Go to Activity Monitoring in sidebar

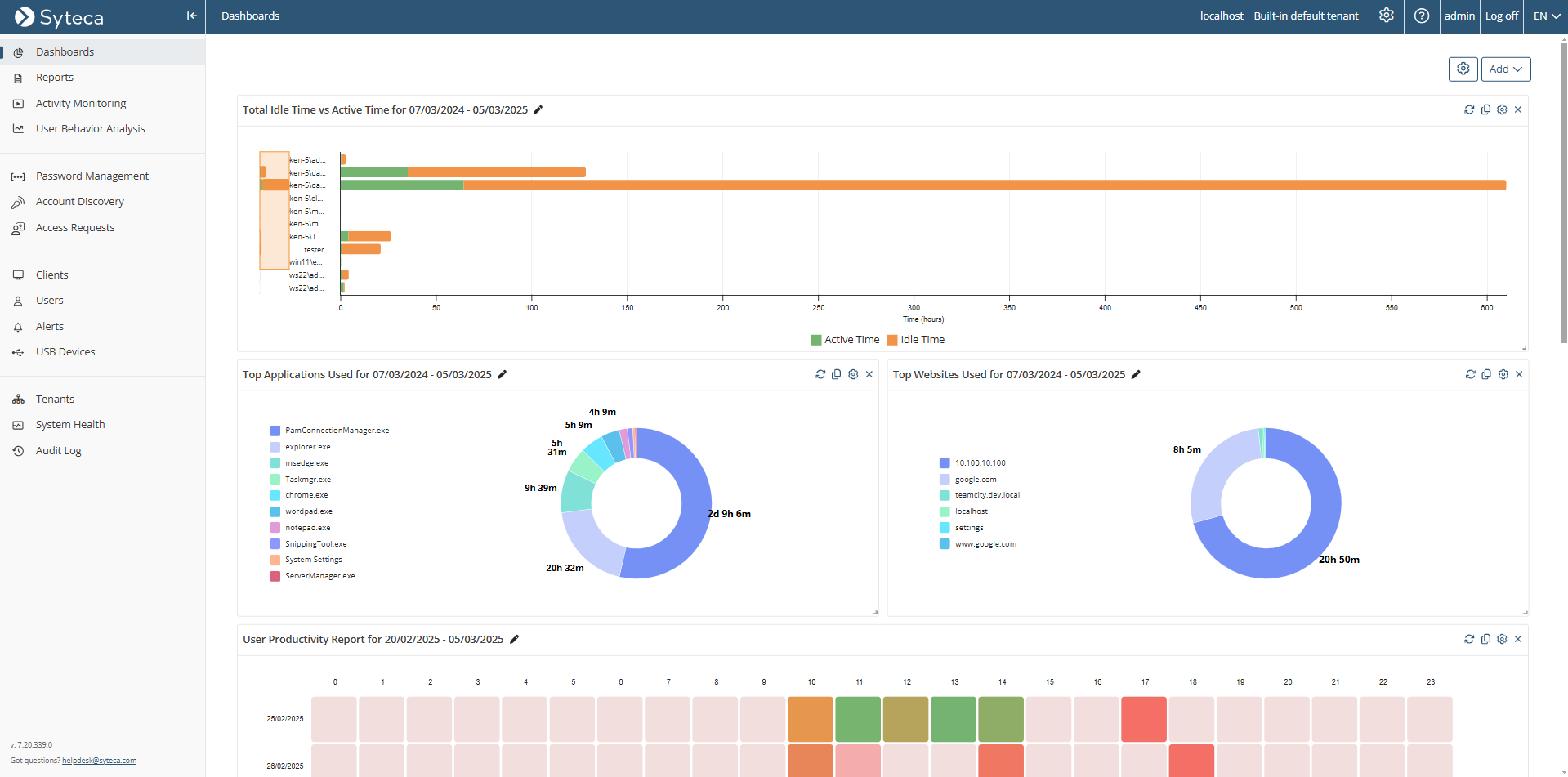coord(81,104)
